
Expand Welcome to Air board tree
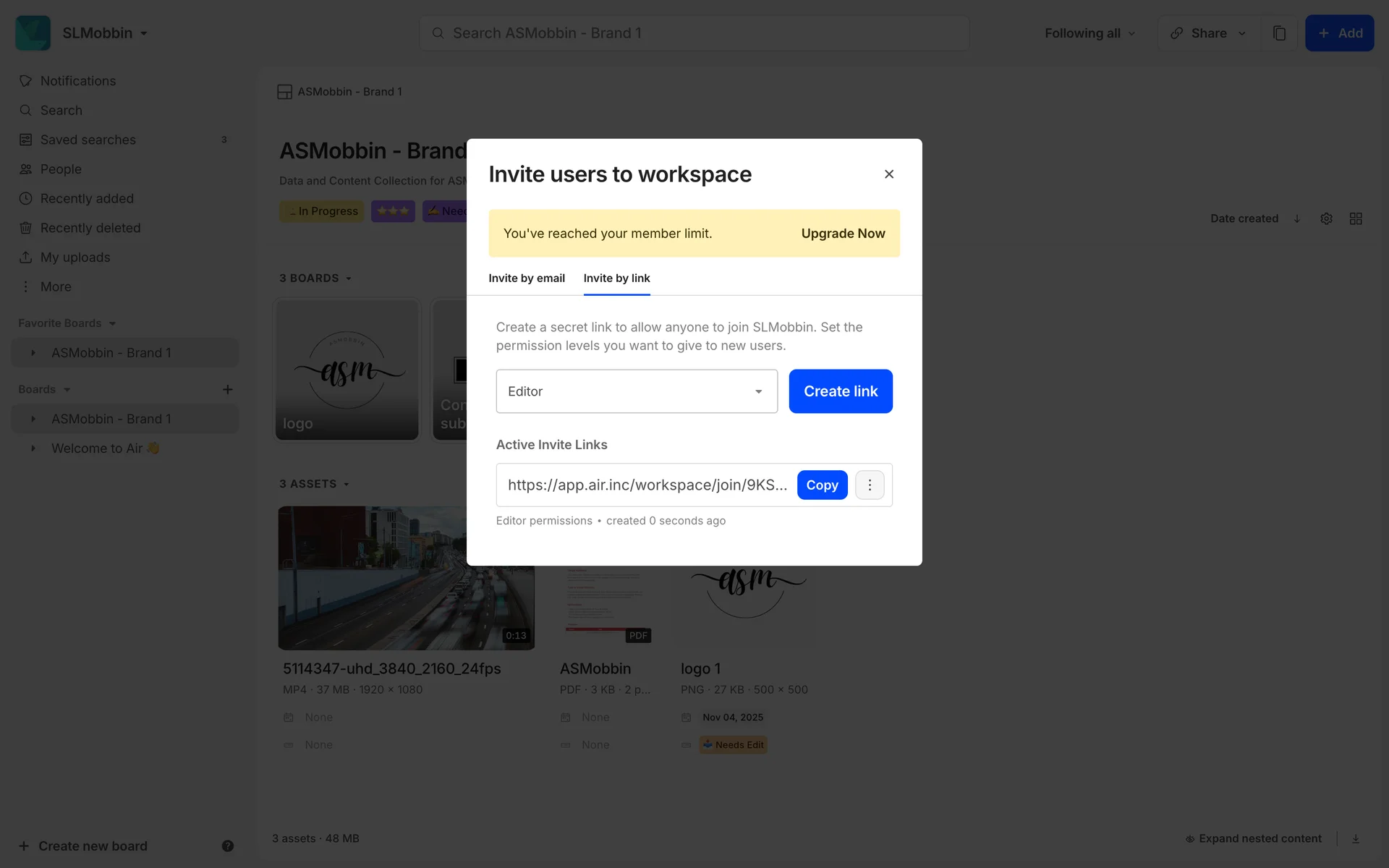coord(33,448)
